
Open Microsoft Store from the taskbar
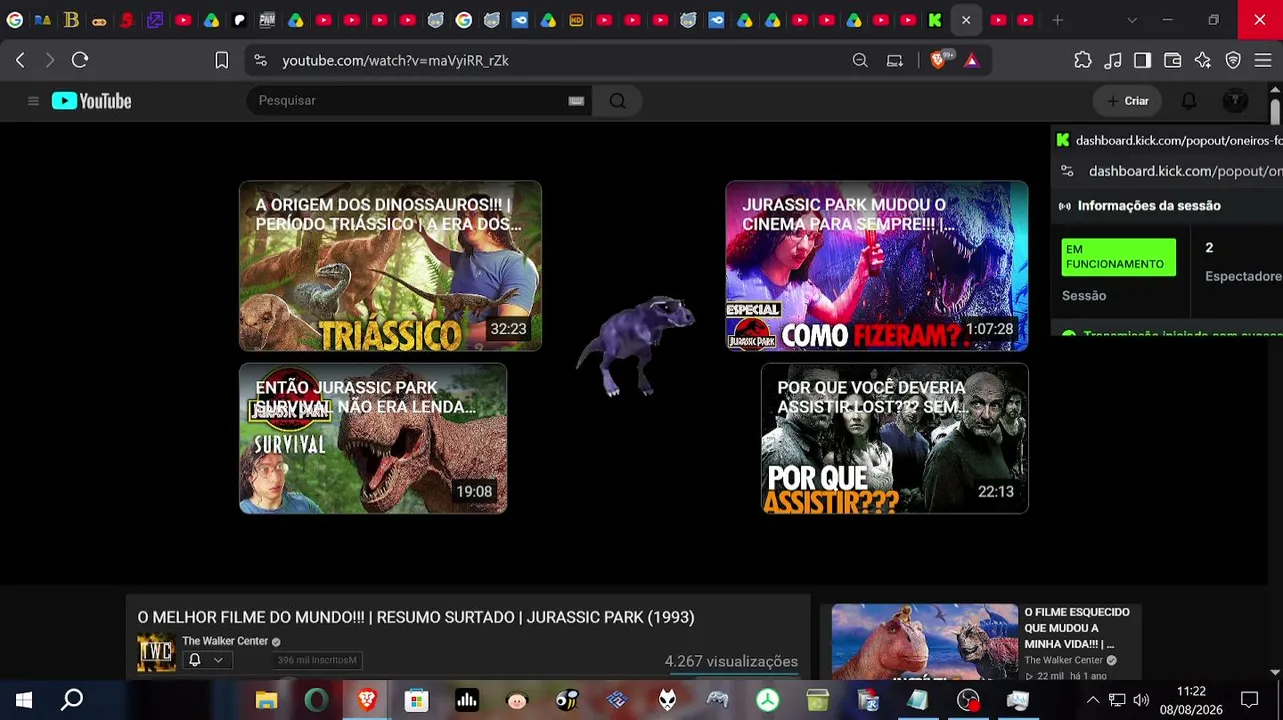point(416,700)
